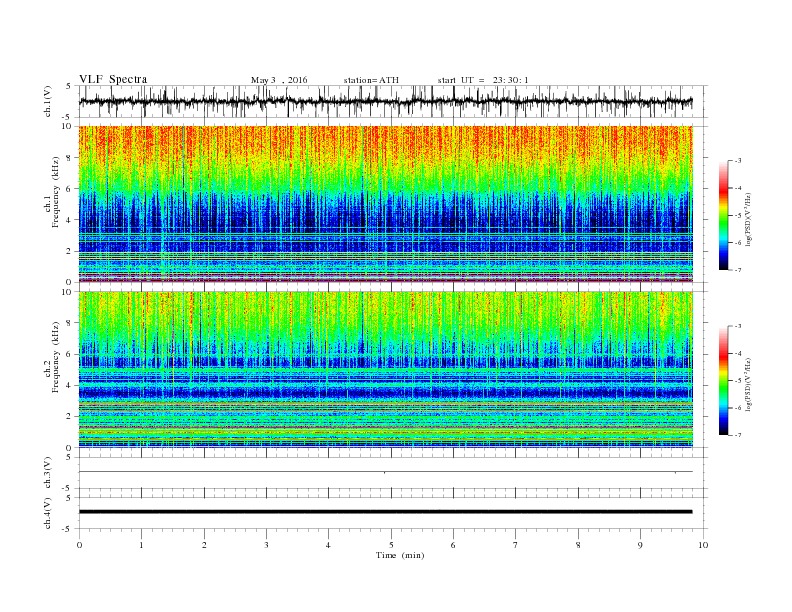
Task: Click the '4' kHz tick on the ch.2 frequency axis
Action: coord(69,385)
